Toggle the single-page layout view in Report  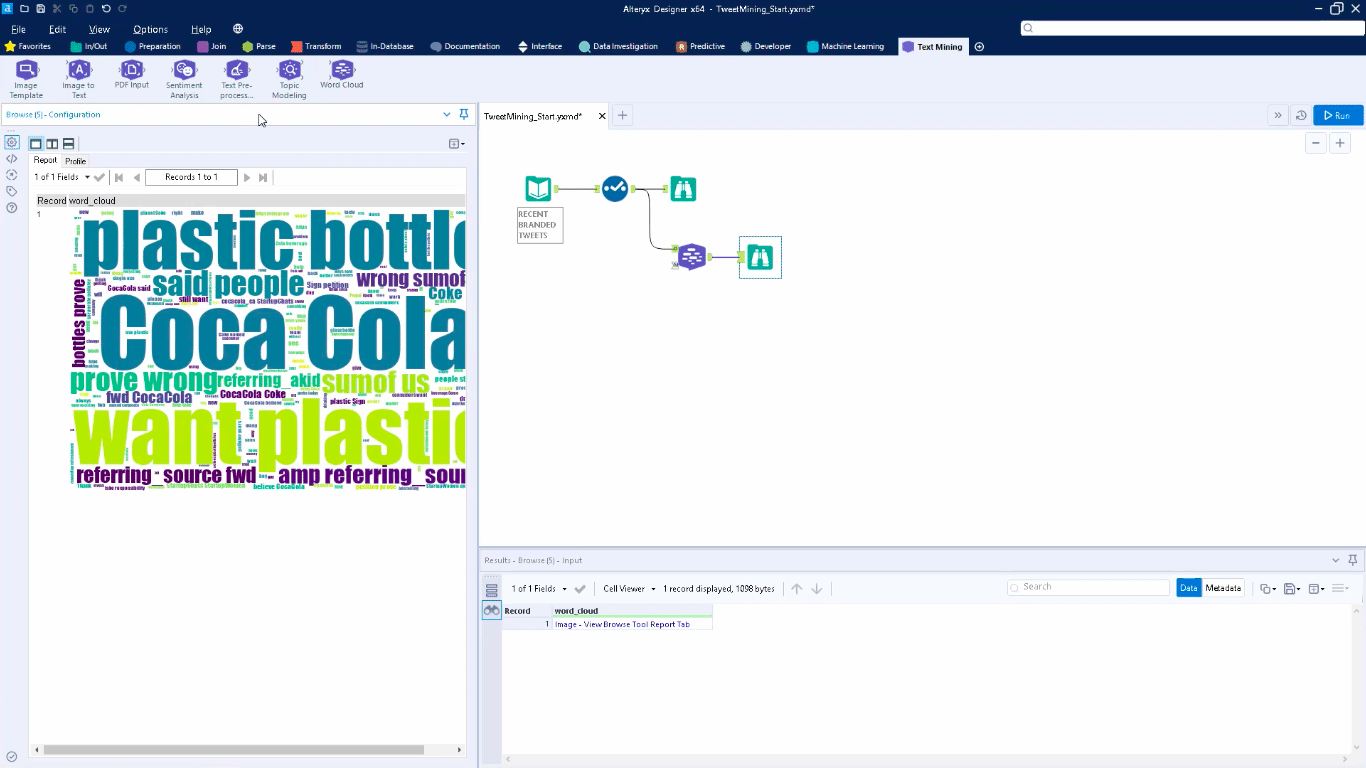click(34, 143)
